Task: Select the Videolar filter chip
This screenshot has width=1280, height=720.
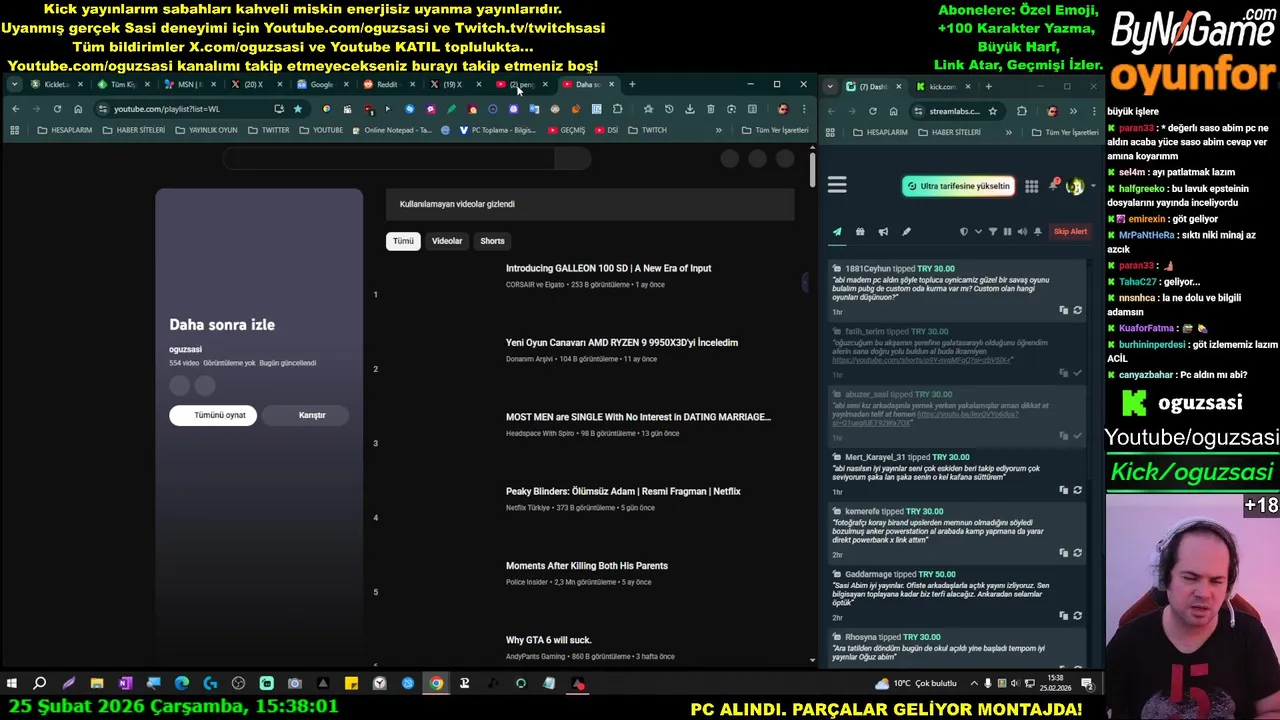Action: (447, 241)
